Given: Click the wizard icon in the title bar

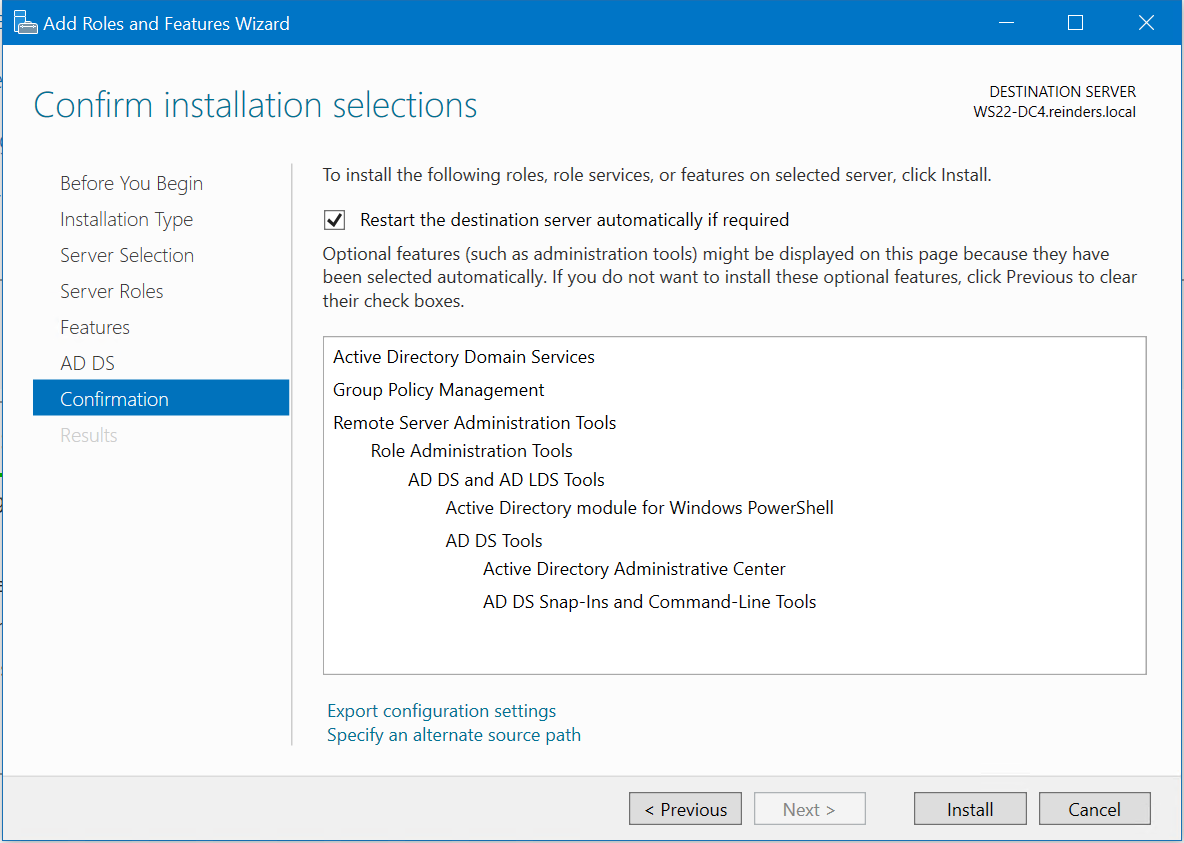Looking at the screenshot, I should (25, 21).
